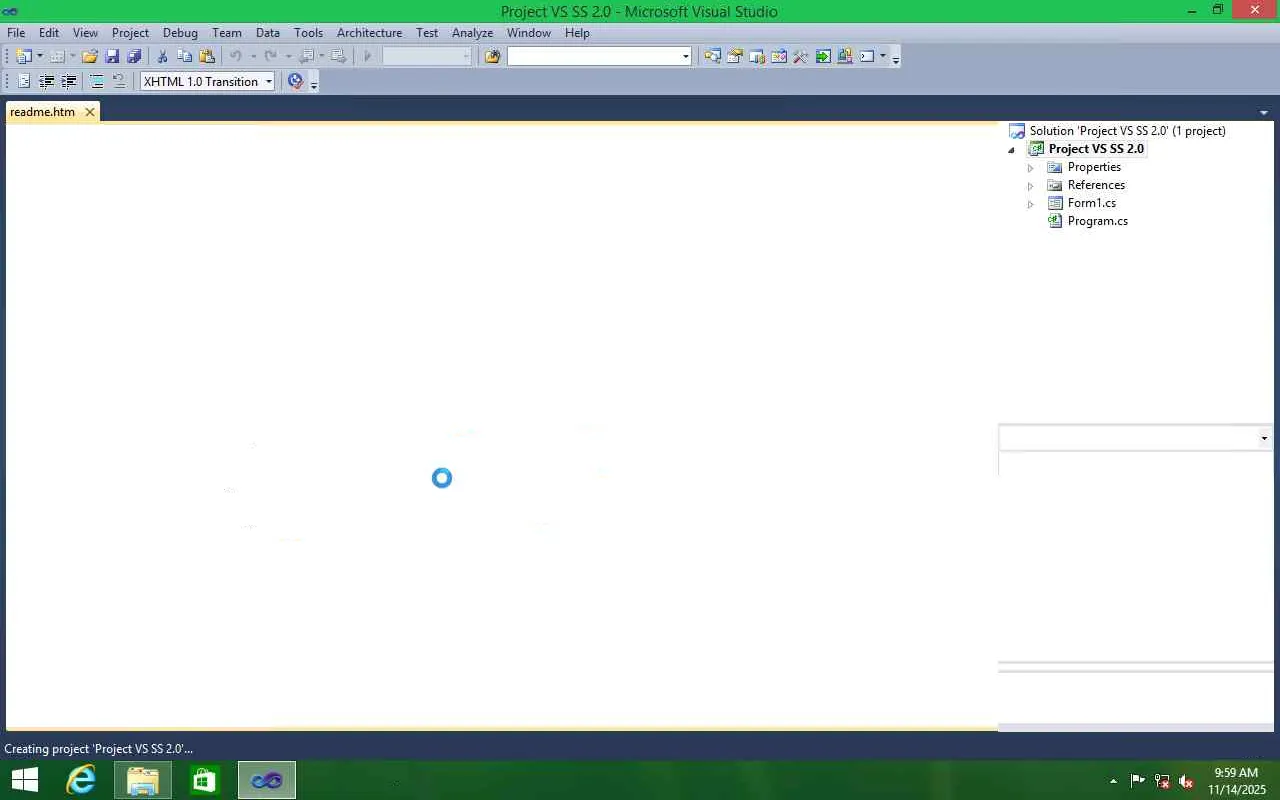
Task: Open the Test menu
Action: 427,33
